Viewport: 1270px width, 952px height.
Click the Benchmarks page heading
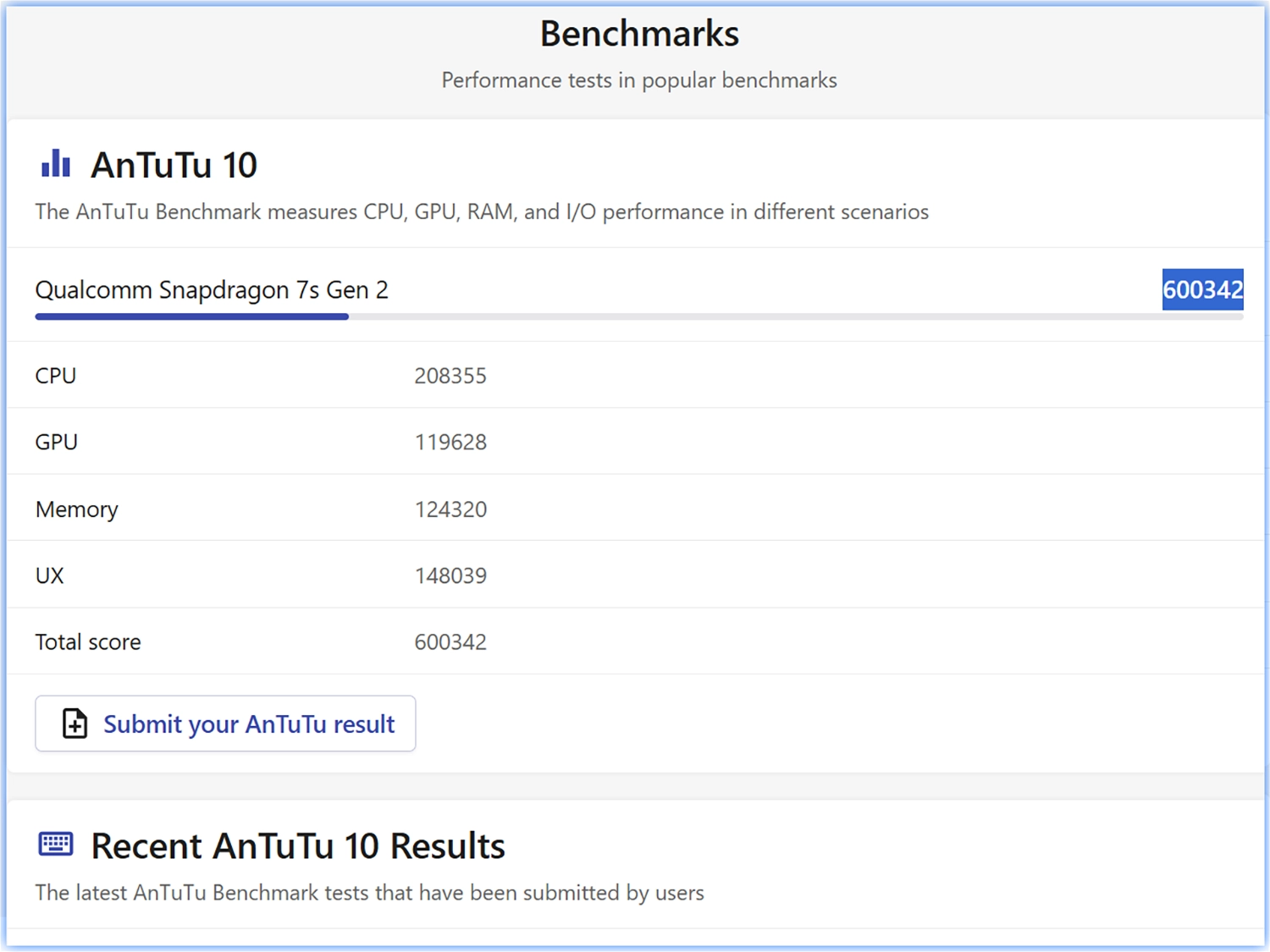[x=639, y=34]
